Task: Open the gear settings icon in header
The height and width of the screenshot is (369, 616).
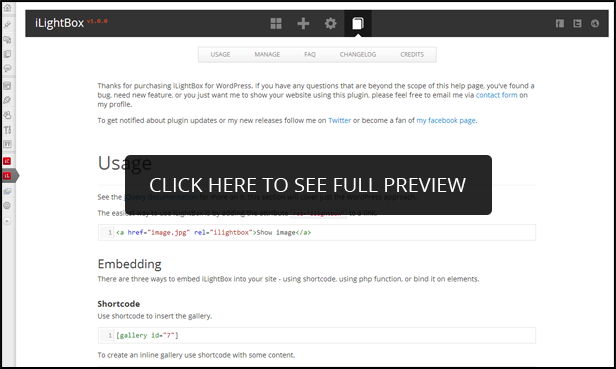Action: point(330,24)
